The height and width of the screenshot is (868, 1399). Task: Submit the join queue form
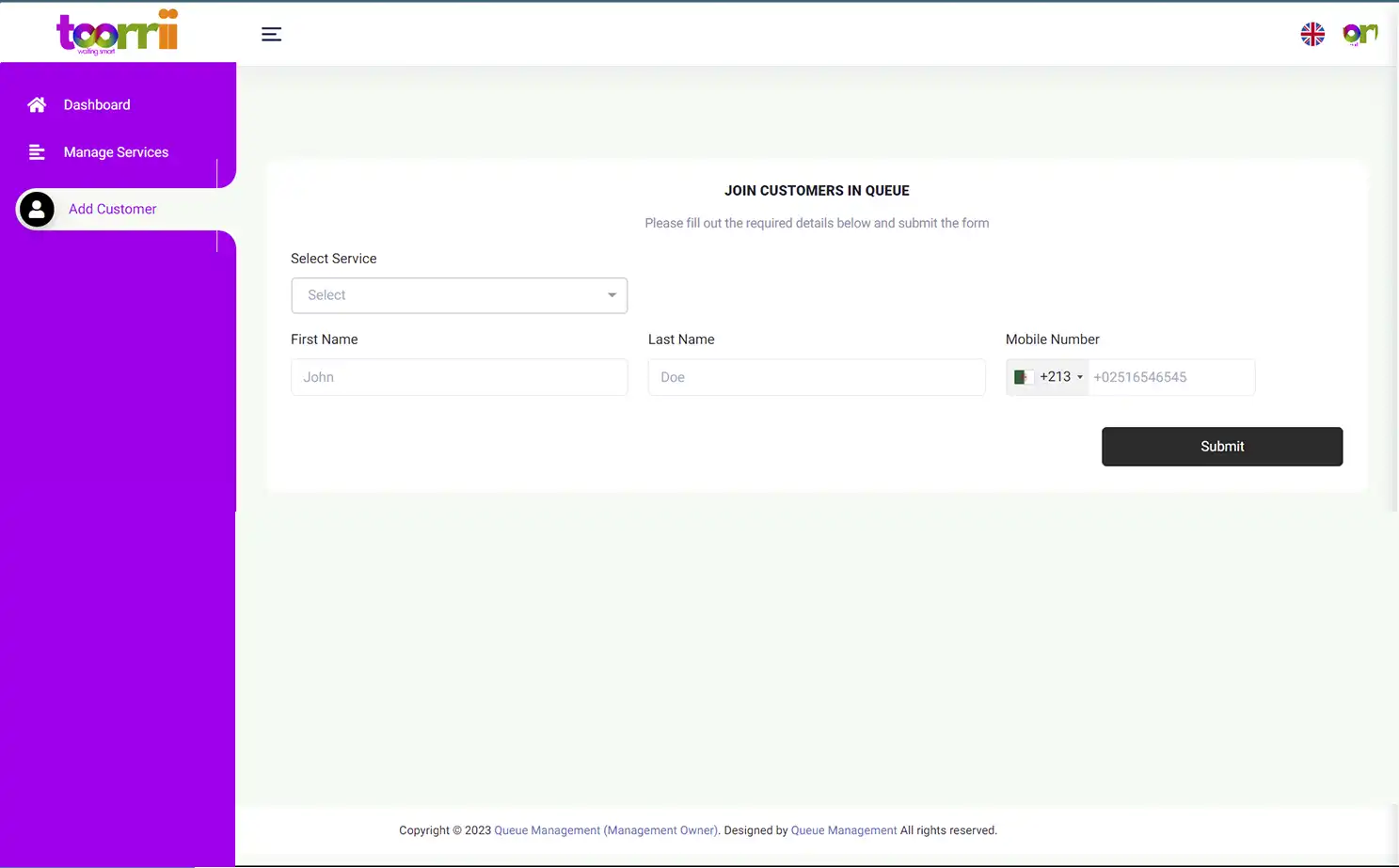(x=1221, y=446)
